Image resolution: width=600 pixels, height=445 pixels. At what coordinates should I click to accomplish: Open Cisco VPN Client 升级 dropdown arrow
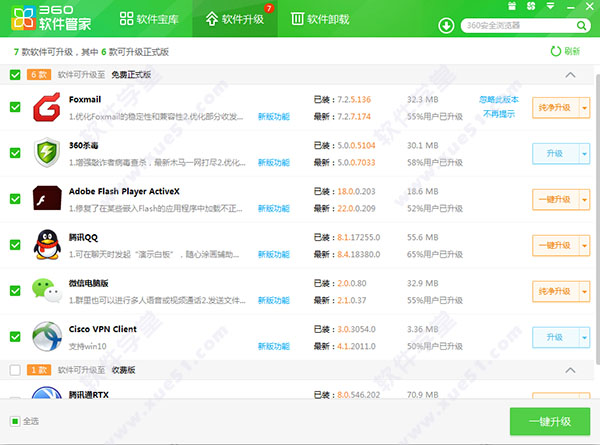[584, 337]
